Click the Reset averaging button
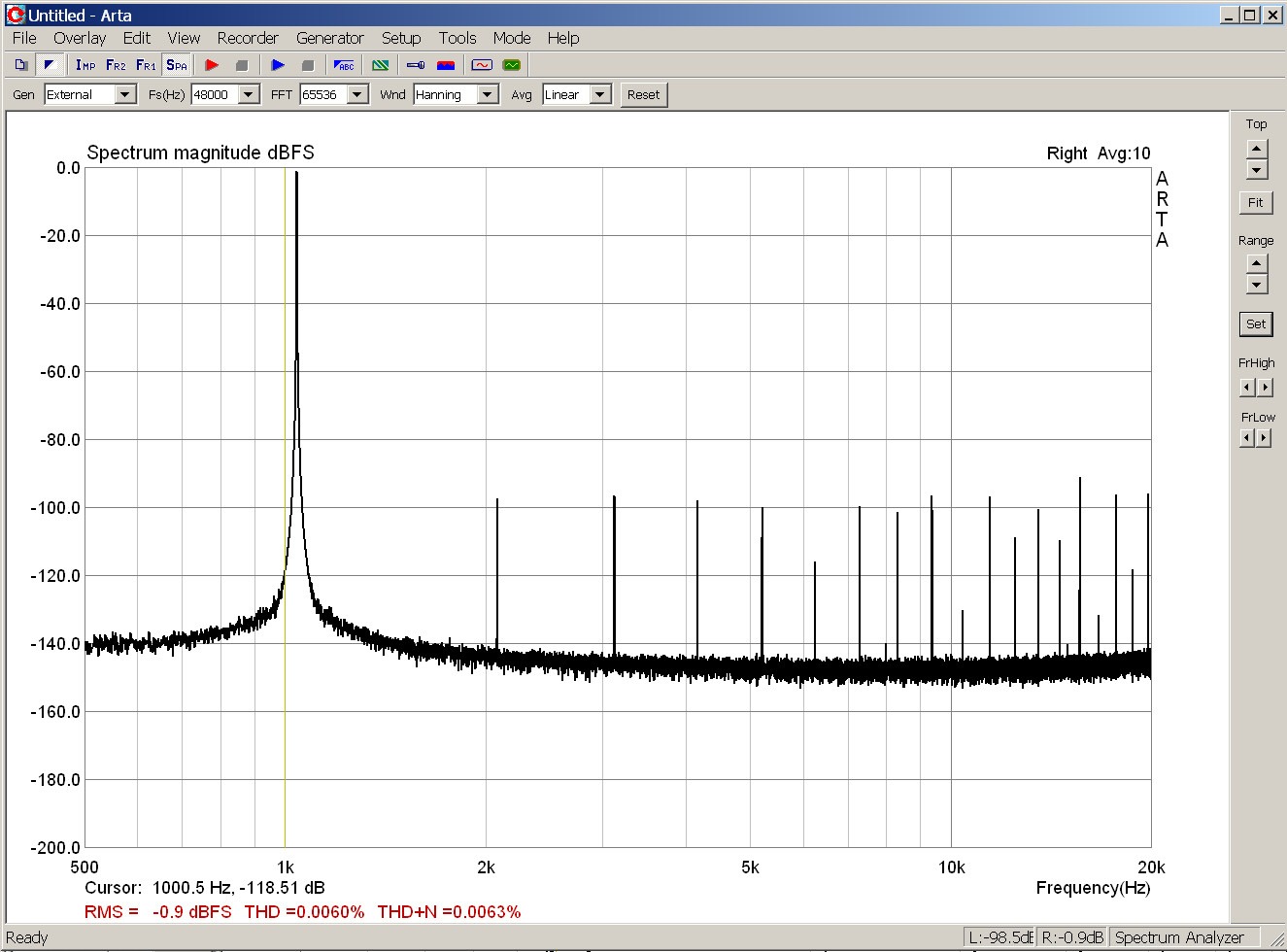Viewport: 1287px width, 952px height. tap(643, 94)
